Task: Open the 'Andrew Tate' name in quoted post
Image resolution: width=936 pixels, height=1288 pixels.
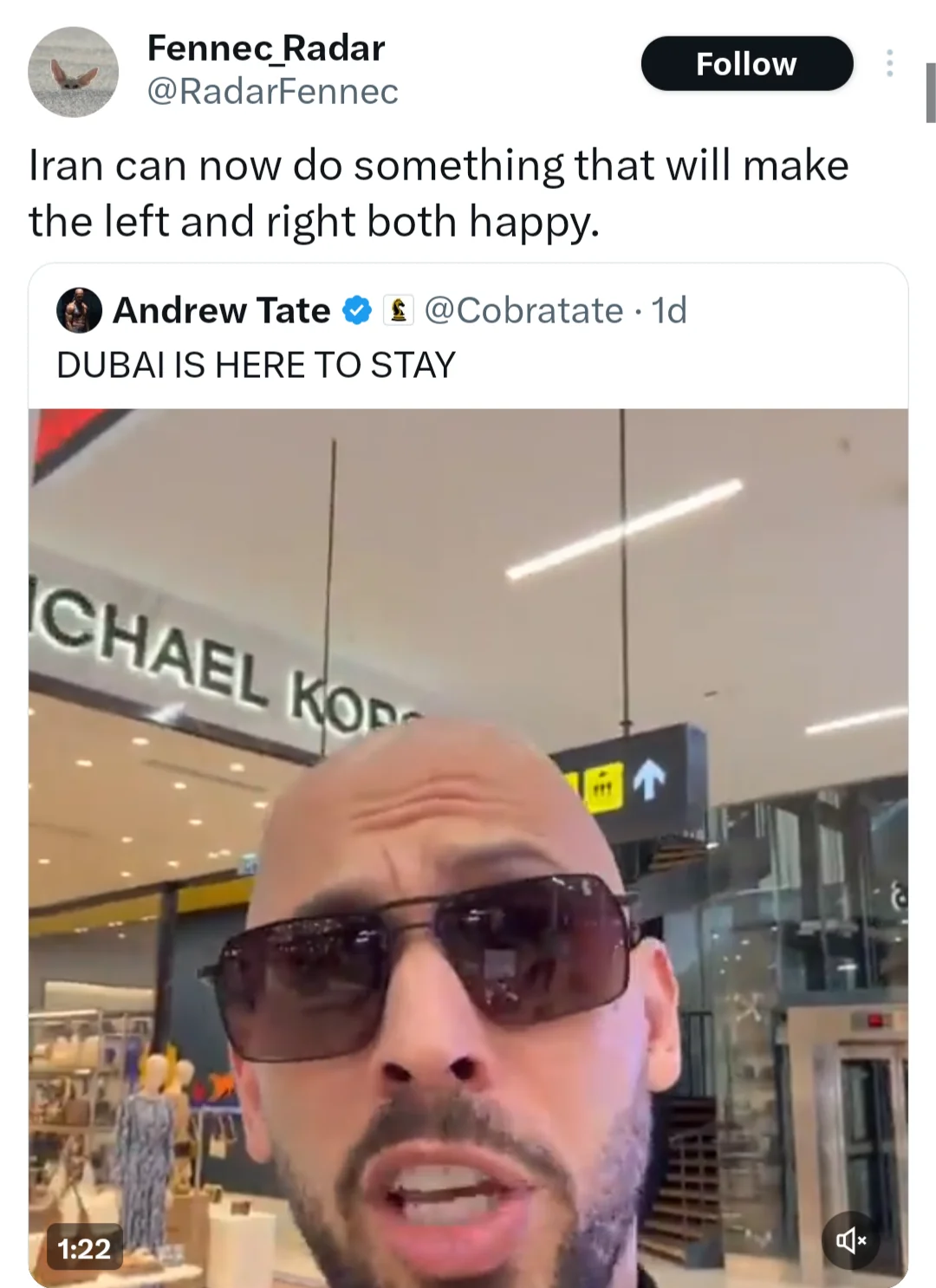Action: [222, 310]
